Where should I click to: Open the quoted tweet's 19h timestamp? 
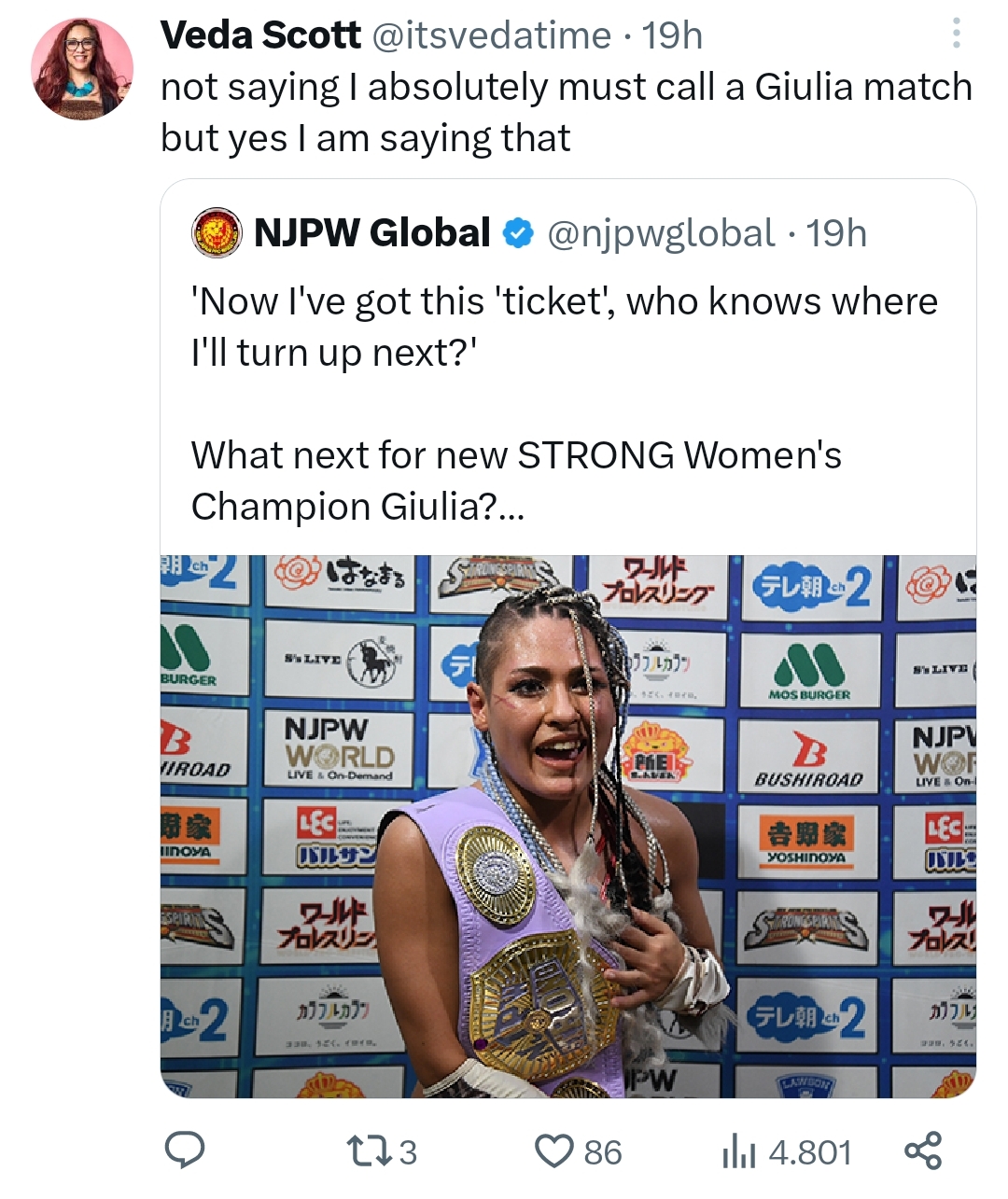point(836,233)
